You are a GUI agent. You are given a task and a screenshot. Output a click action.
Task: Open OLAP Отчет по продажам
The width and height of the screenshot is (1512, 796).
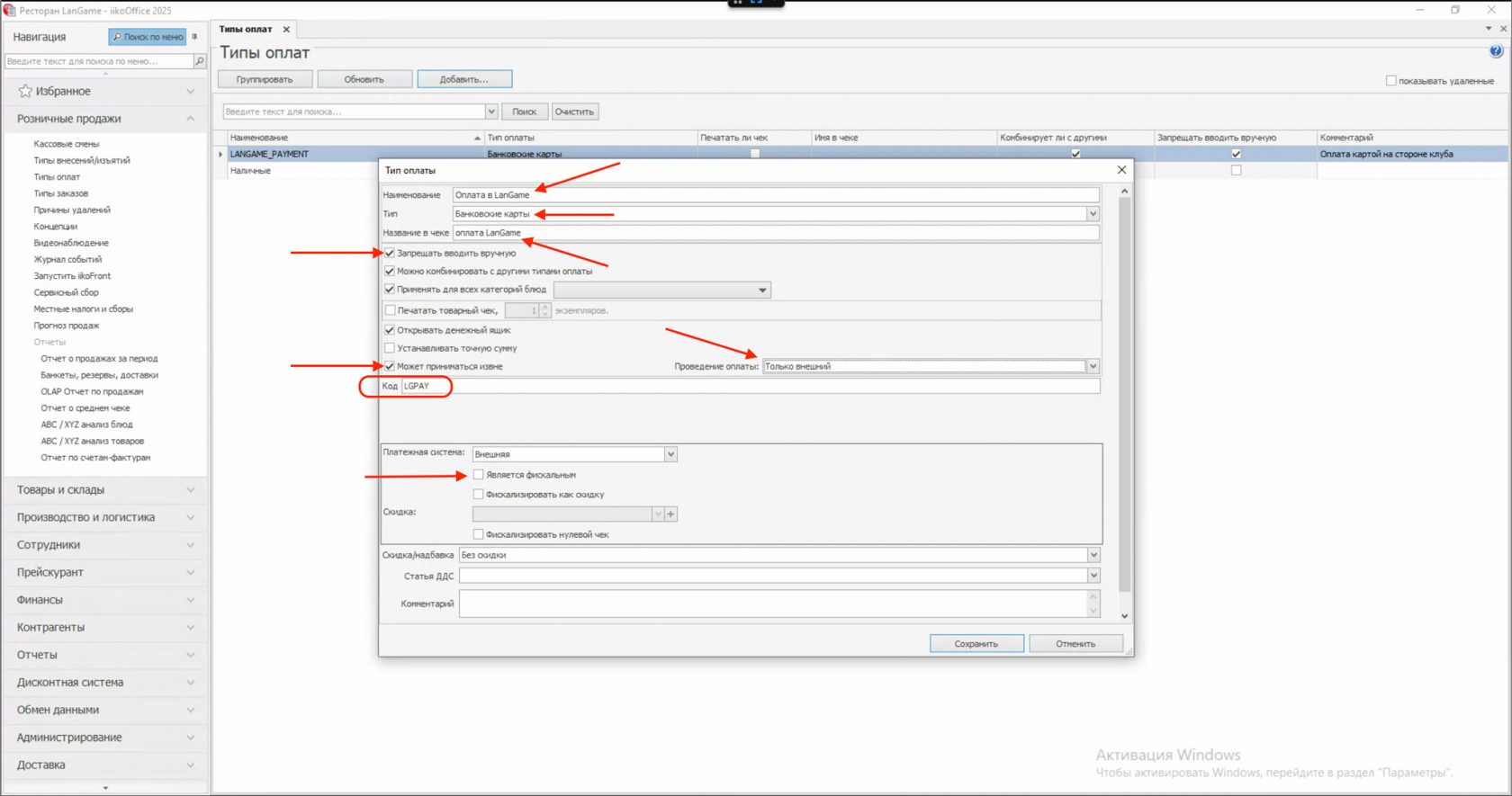(92, 391)
